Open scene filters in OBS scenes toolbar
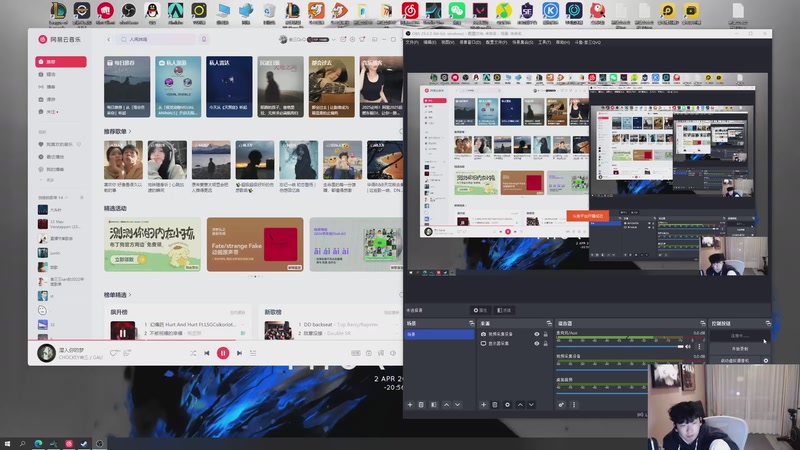 pyautogui.click(x=434, y=405)
